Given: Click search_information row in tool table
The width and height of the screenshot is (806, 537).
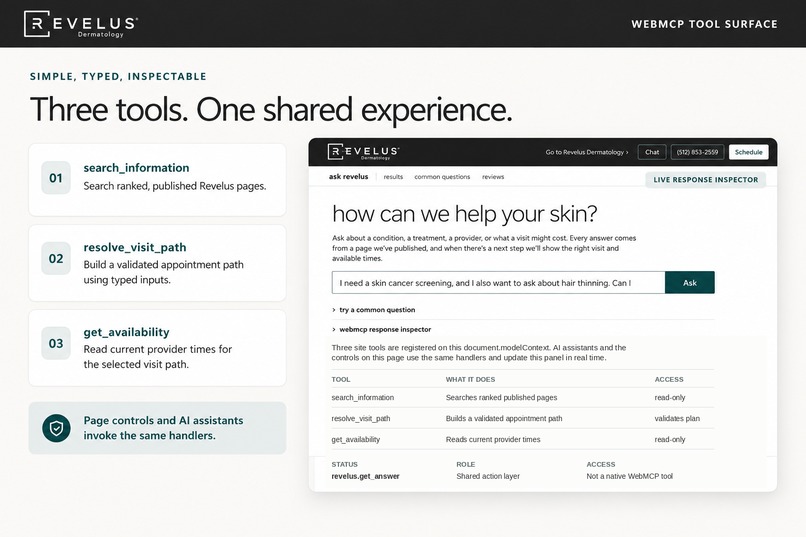Looking at the screenshot, I should (x=523, y=397).
